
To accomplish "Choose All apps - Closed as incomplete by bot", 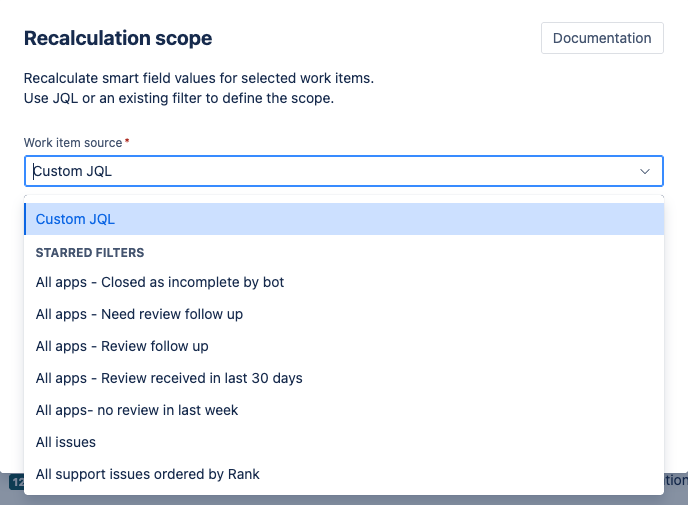I will point(160,282).
